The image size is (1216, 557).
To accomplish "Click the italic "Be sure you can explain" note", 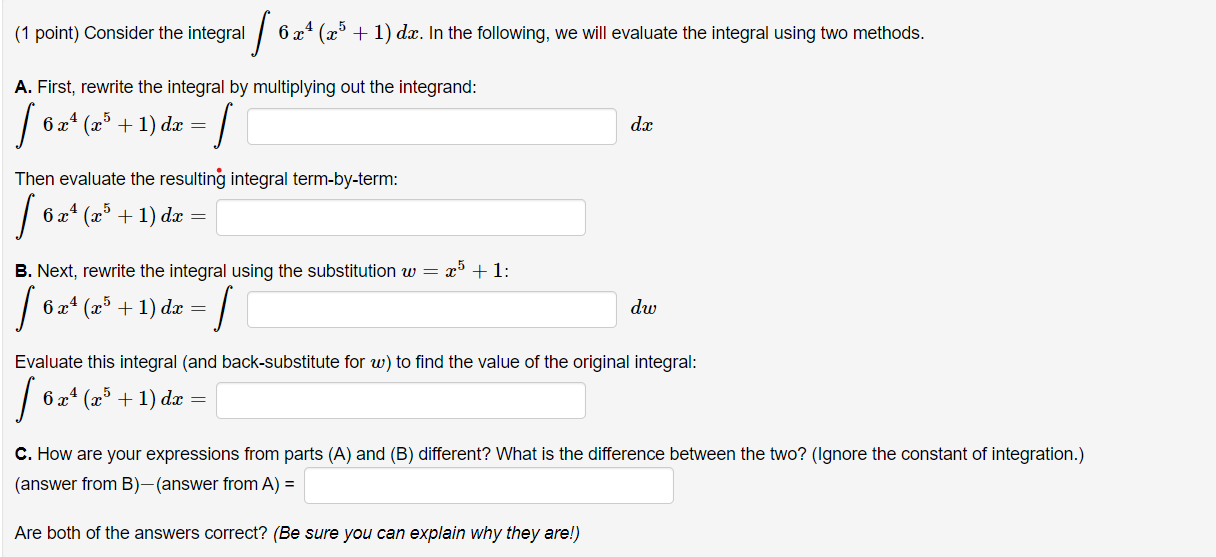I will coord(426,533).
